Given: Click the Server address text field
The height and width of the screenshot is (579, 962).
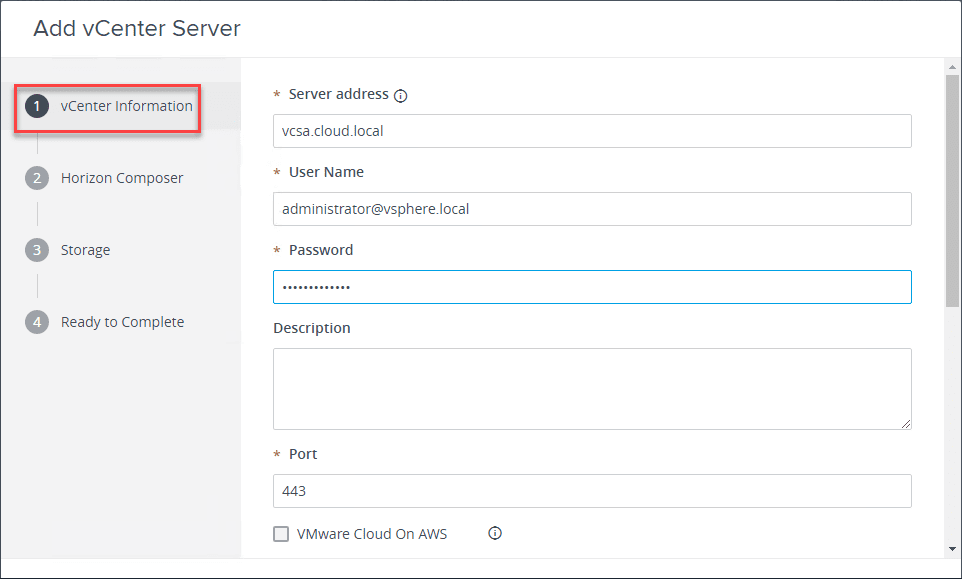Looking at the screenshot, I should tap(592, 131).
